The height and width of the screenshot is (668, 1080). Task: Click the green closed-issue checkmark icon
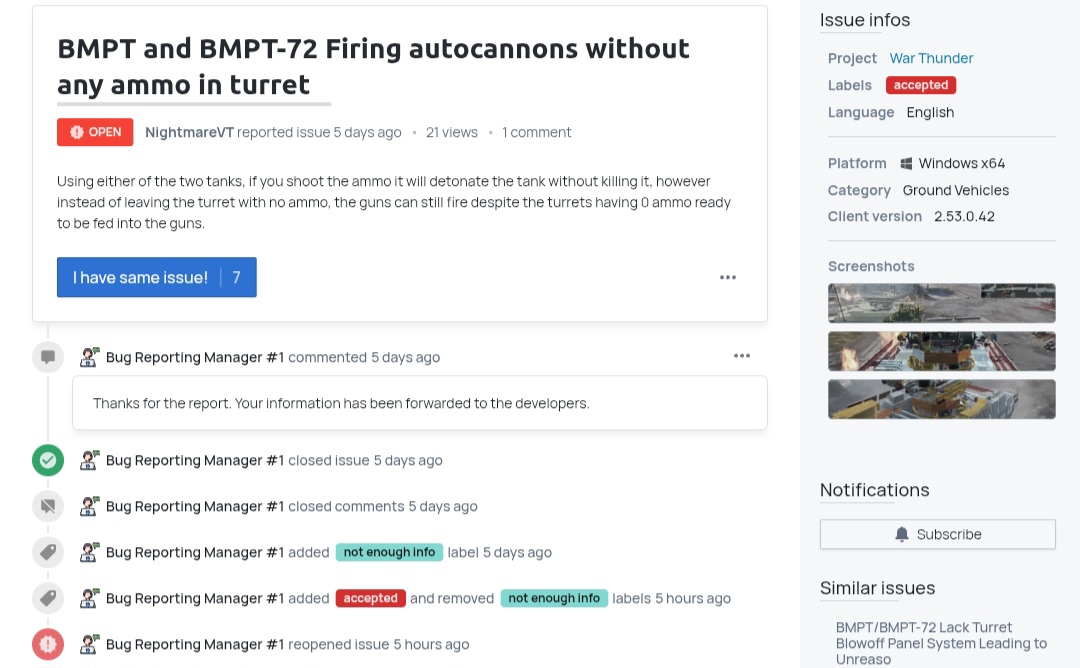click(48, 460)
